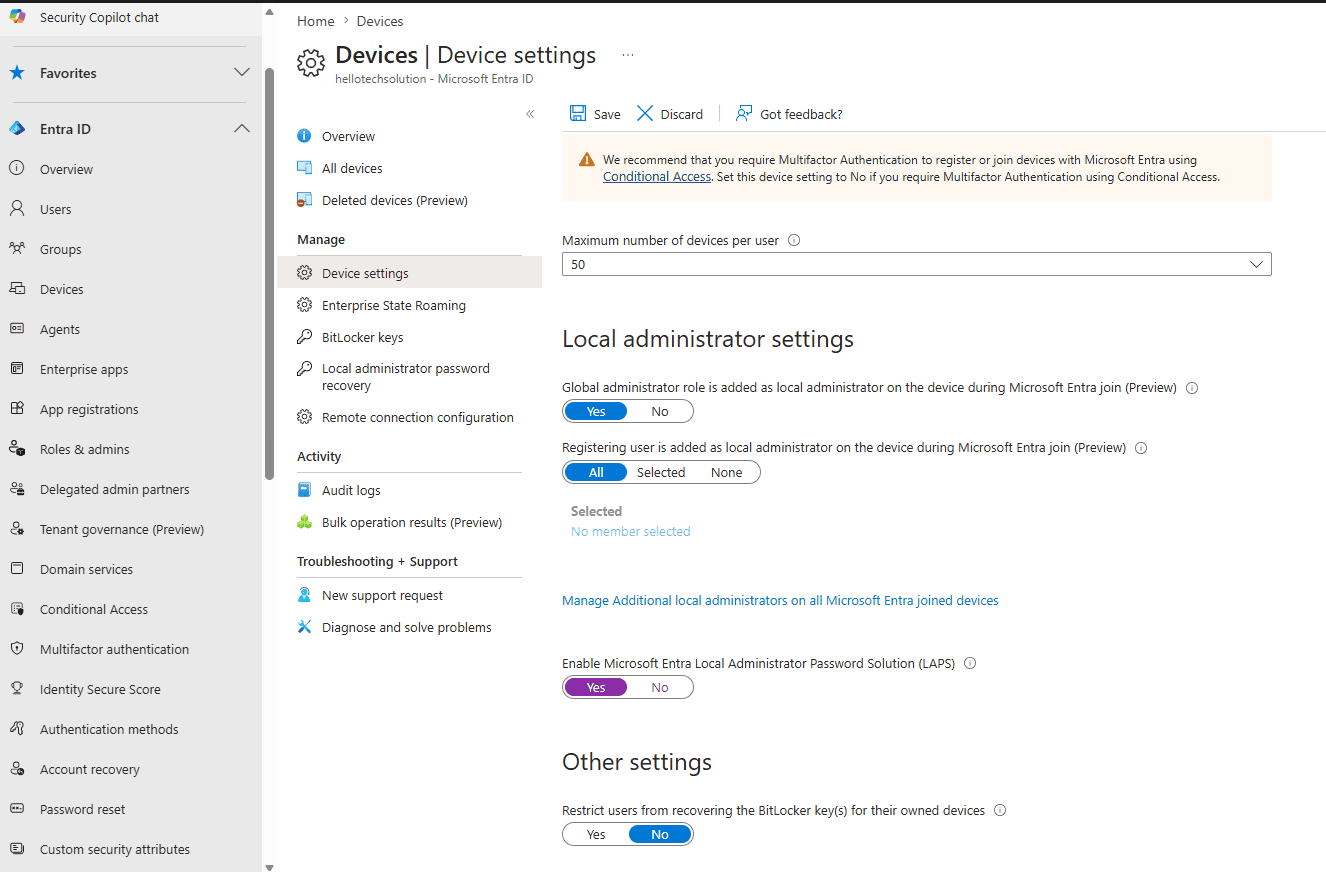The width and height of the screenshot is (1326, 872).
Task: Set Global administrator local admin to Yes
Action: (x=596, y=411)
